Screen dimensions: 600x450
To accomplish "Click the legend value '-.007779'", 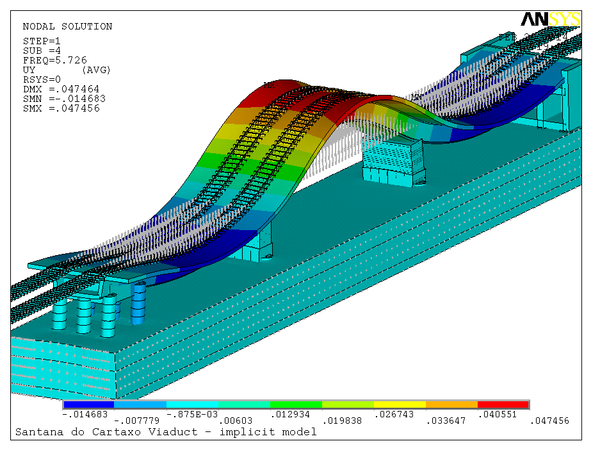I will [137, 421].
